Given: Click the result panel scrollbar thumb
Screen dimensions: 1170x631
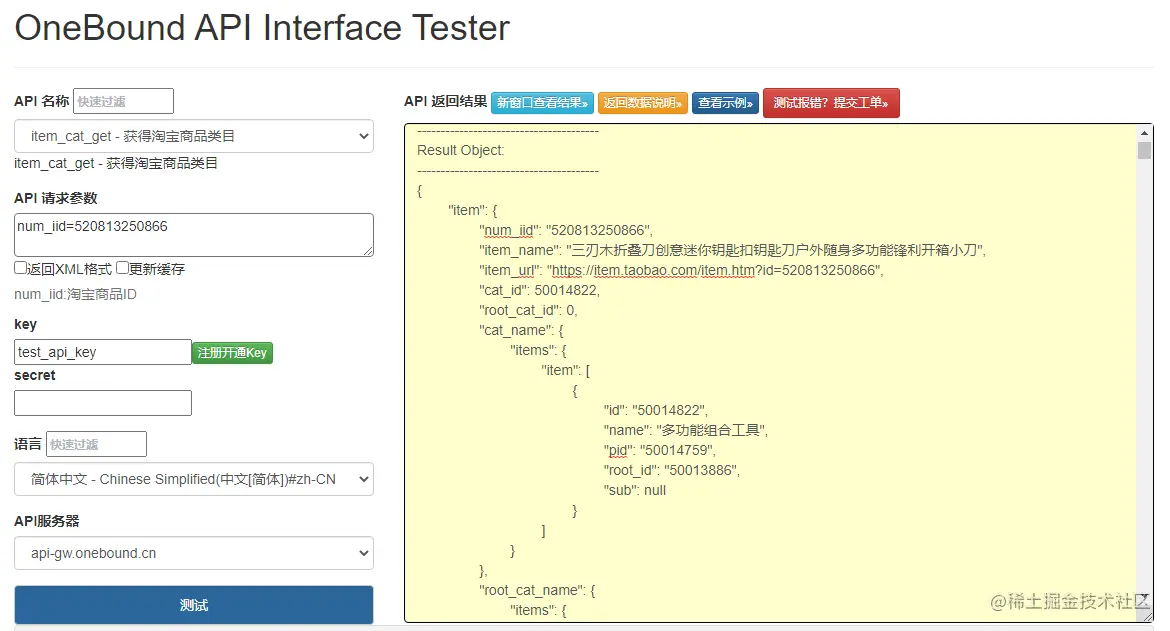Looking at the screenshot, I should point(1144,150).
